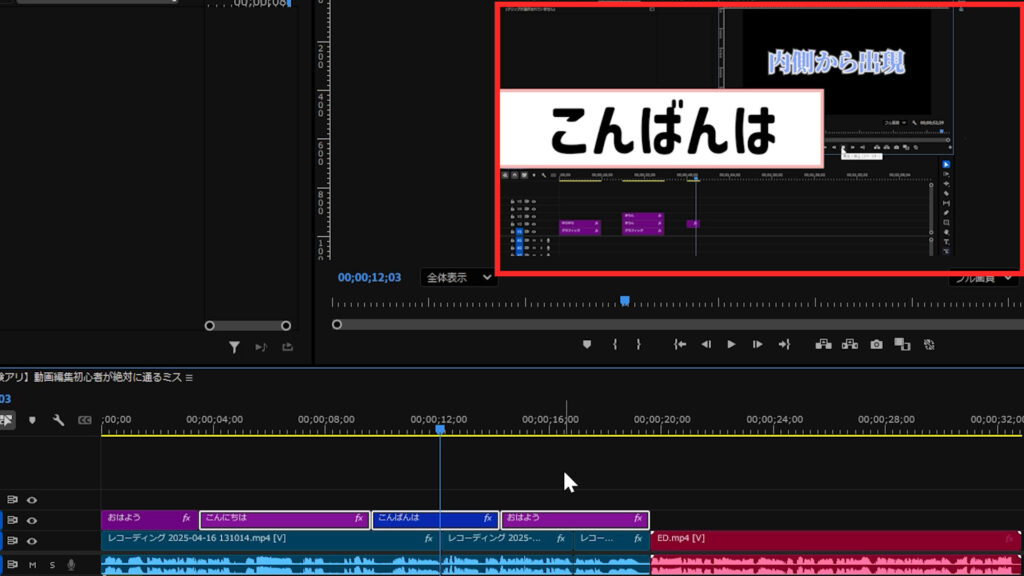Click fx badge on レコー... clip
This screenshot has height=576, width=1024.
coord(638,539)
